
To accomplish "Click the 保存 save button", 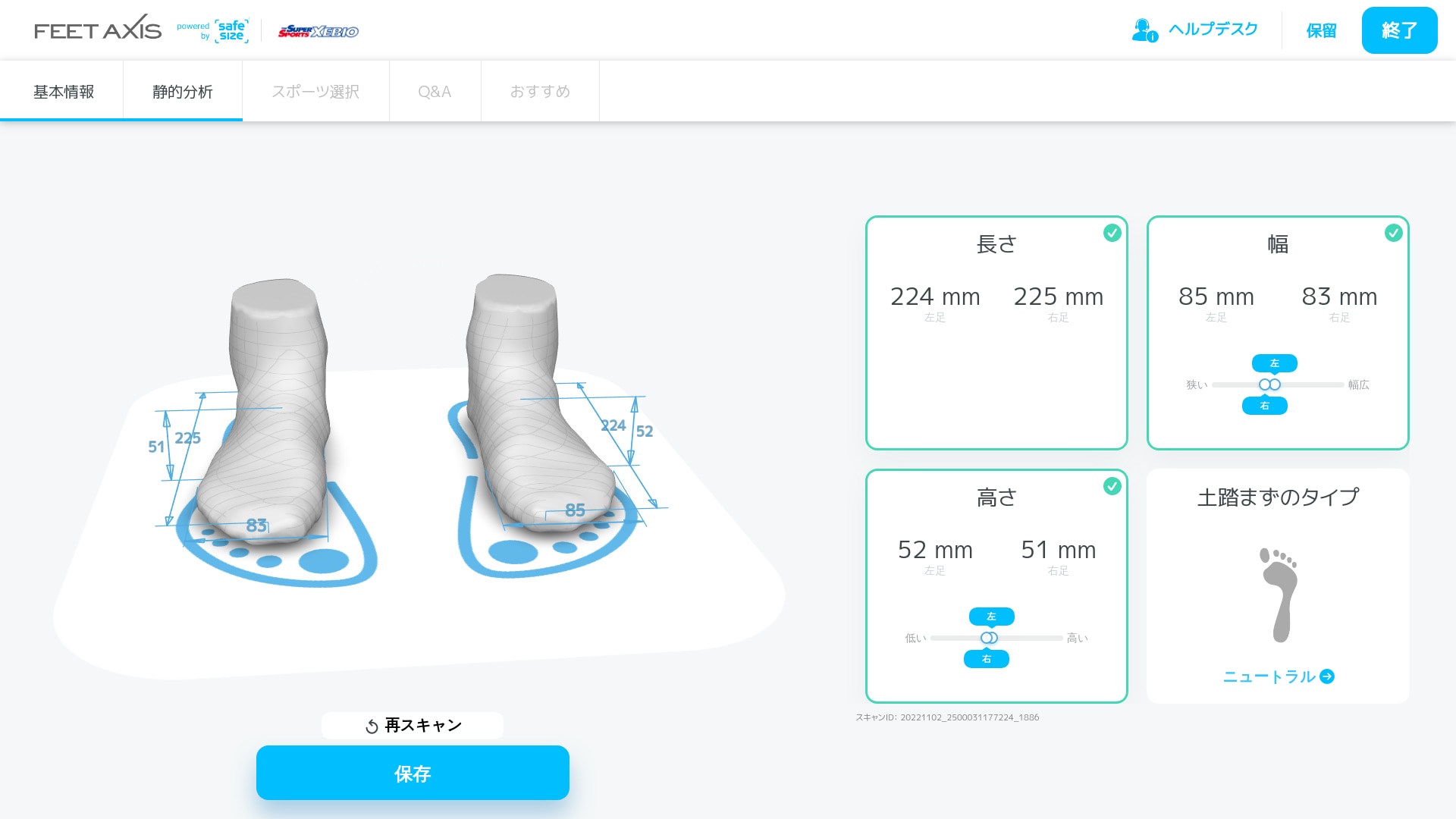I will pyautogui.click(x=412, y=773).
